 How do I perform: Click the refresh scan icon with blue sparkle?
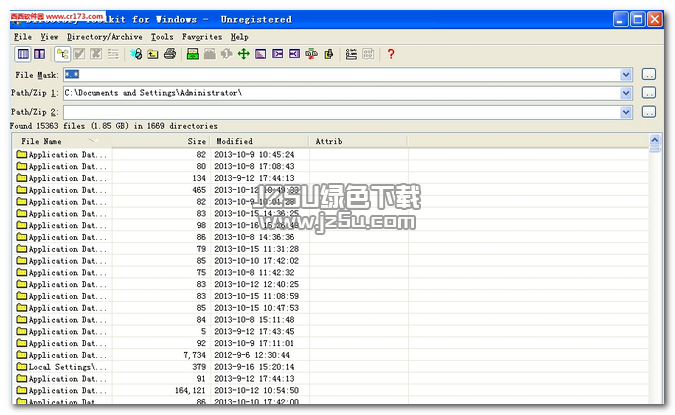pos(136,54)
